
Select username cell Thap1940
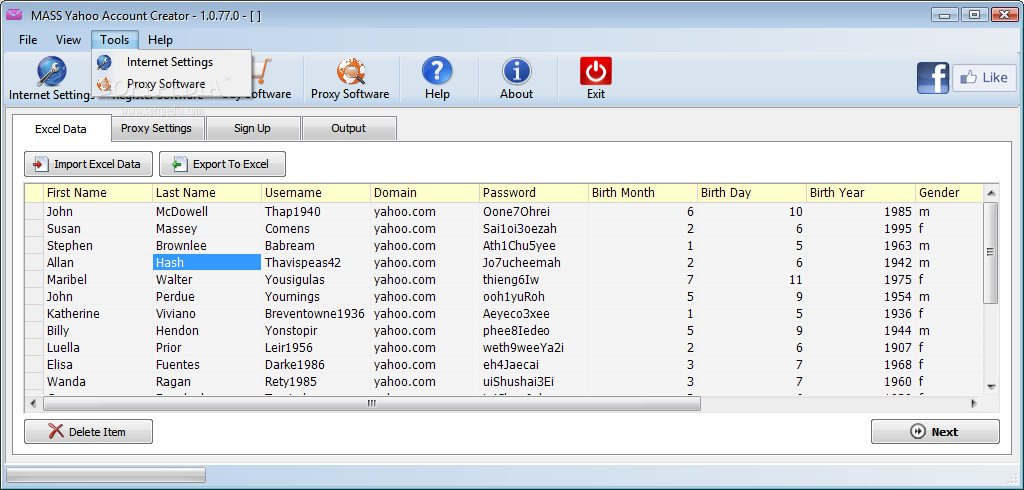pos(316,212)
